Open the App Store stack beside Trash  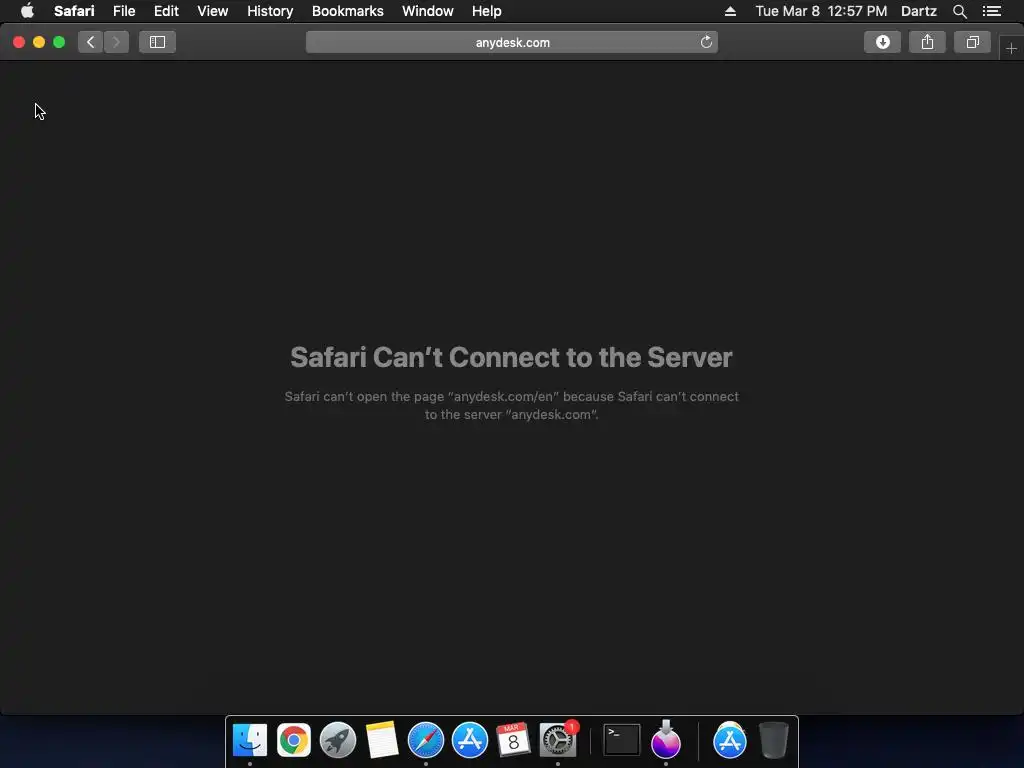(729, 740)
